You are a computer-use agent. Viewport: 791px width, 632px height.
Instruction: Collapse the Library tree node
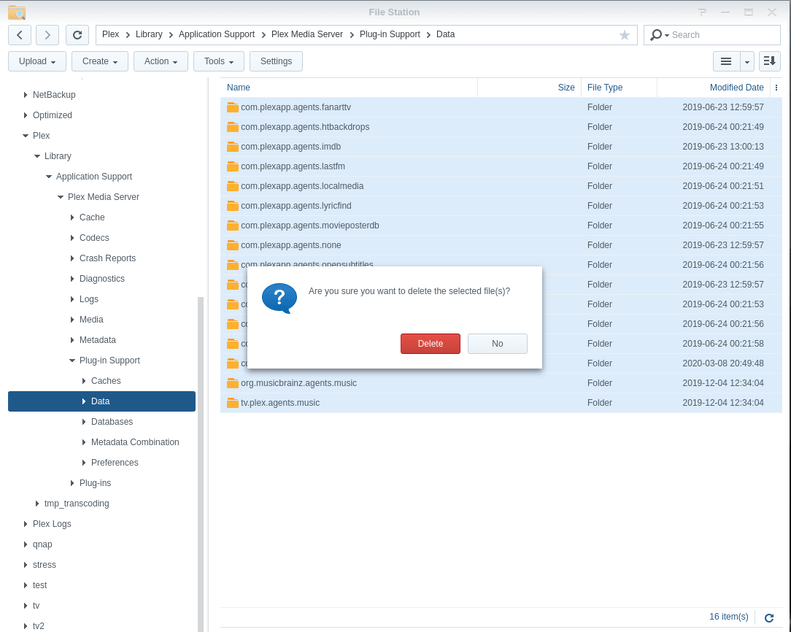pos(37,156)
